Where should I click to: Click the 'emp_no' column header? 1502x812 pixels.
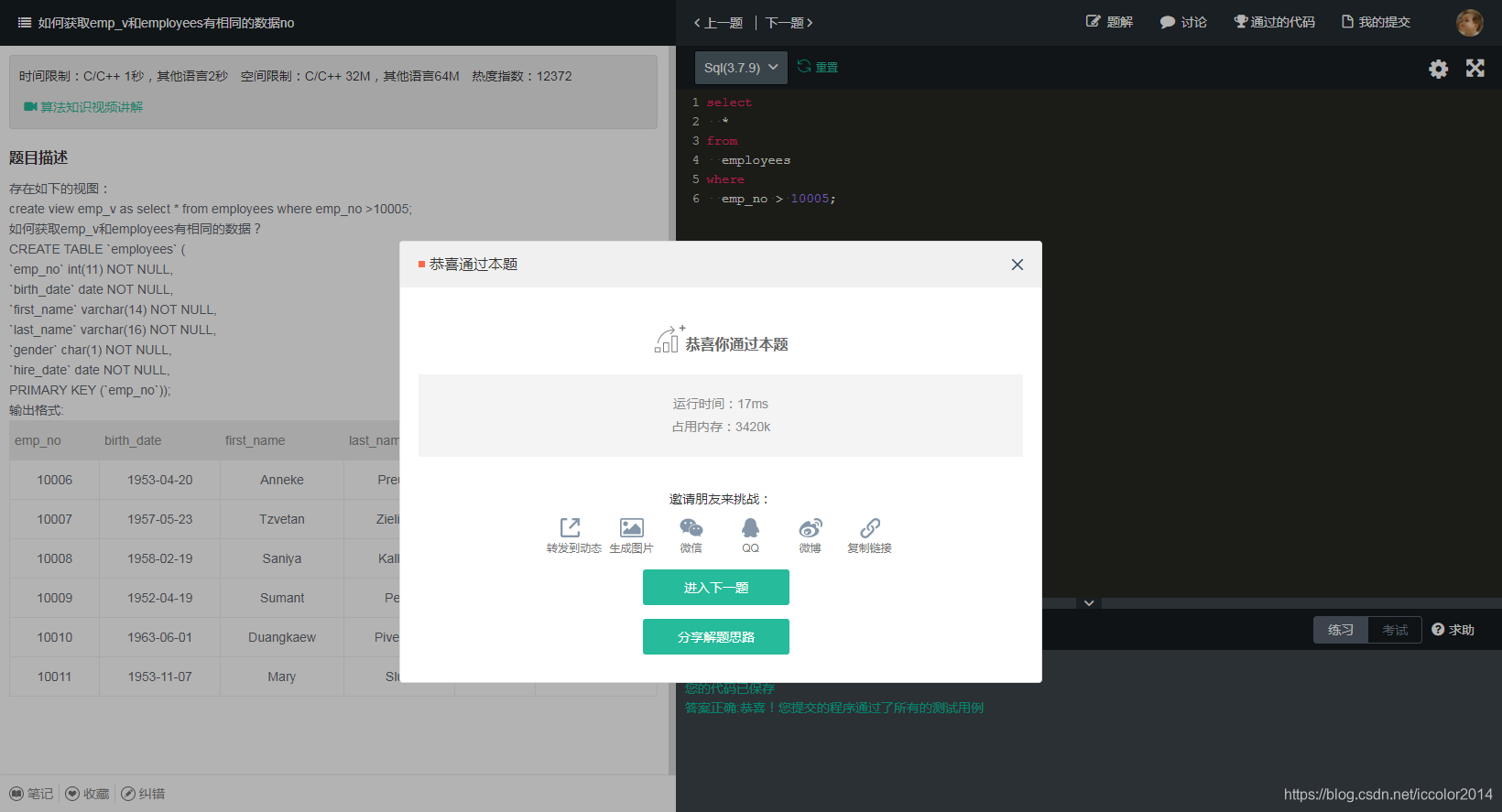[x=38, y=440]
